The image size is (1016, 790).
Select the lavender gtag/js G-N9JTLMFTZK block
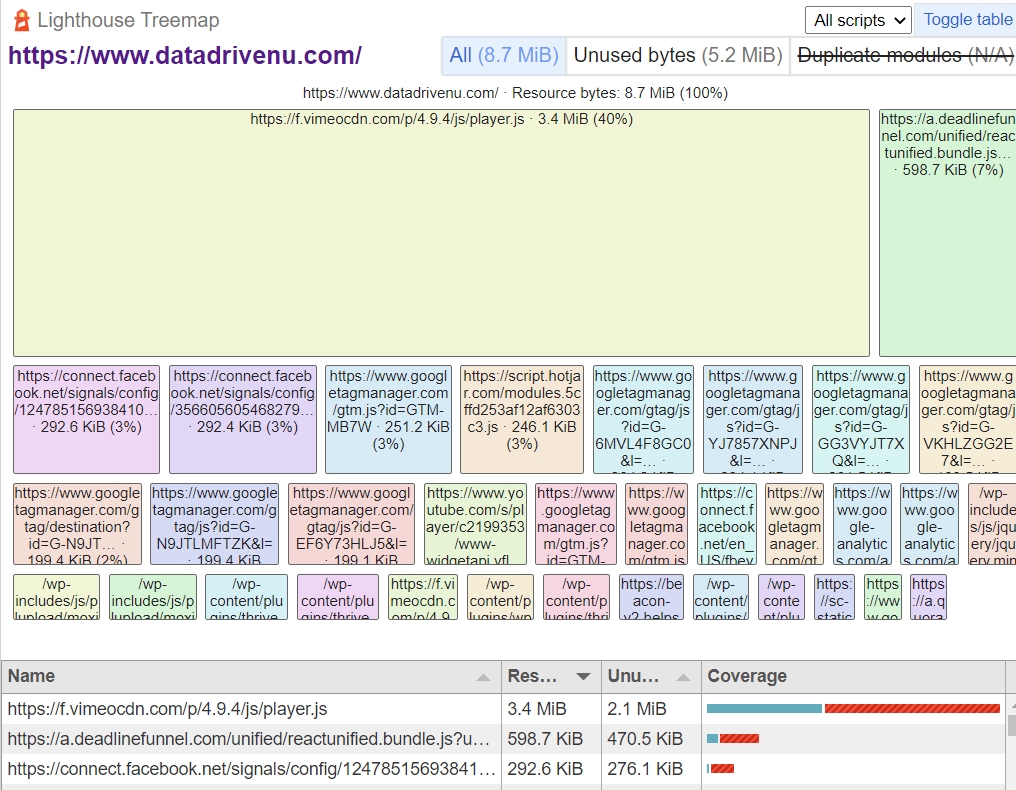pyautogui.click(x=214, y=524)
